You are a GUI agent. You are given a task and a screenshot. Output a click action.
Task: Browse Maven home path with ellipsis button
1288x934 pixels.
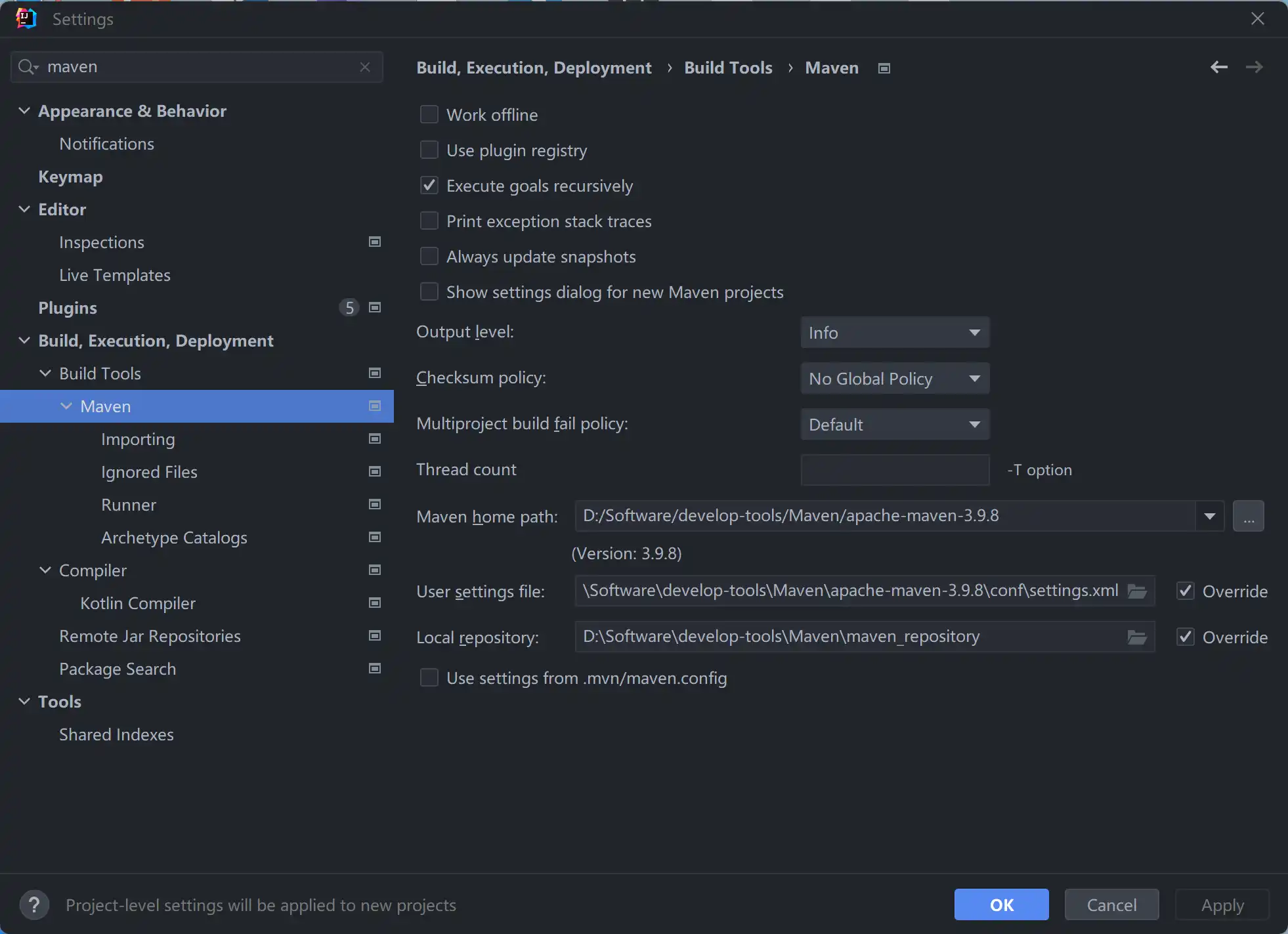tap(1248, 516)
